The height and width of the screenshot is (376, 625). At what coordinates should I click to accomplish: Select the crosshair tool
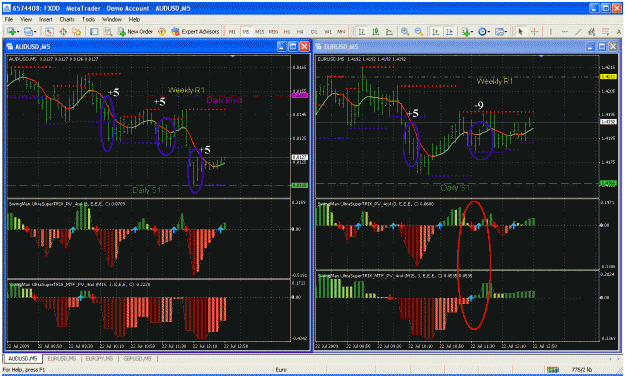(535, 31)
